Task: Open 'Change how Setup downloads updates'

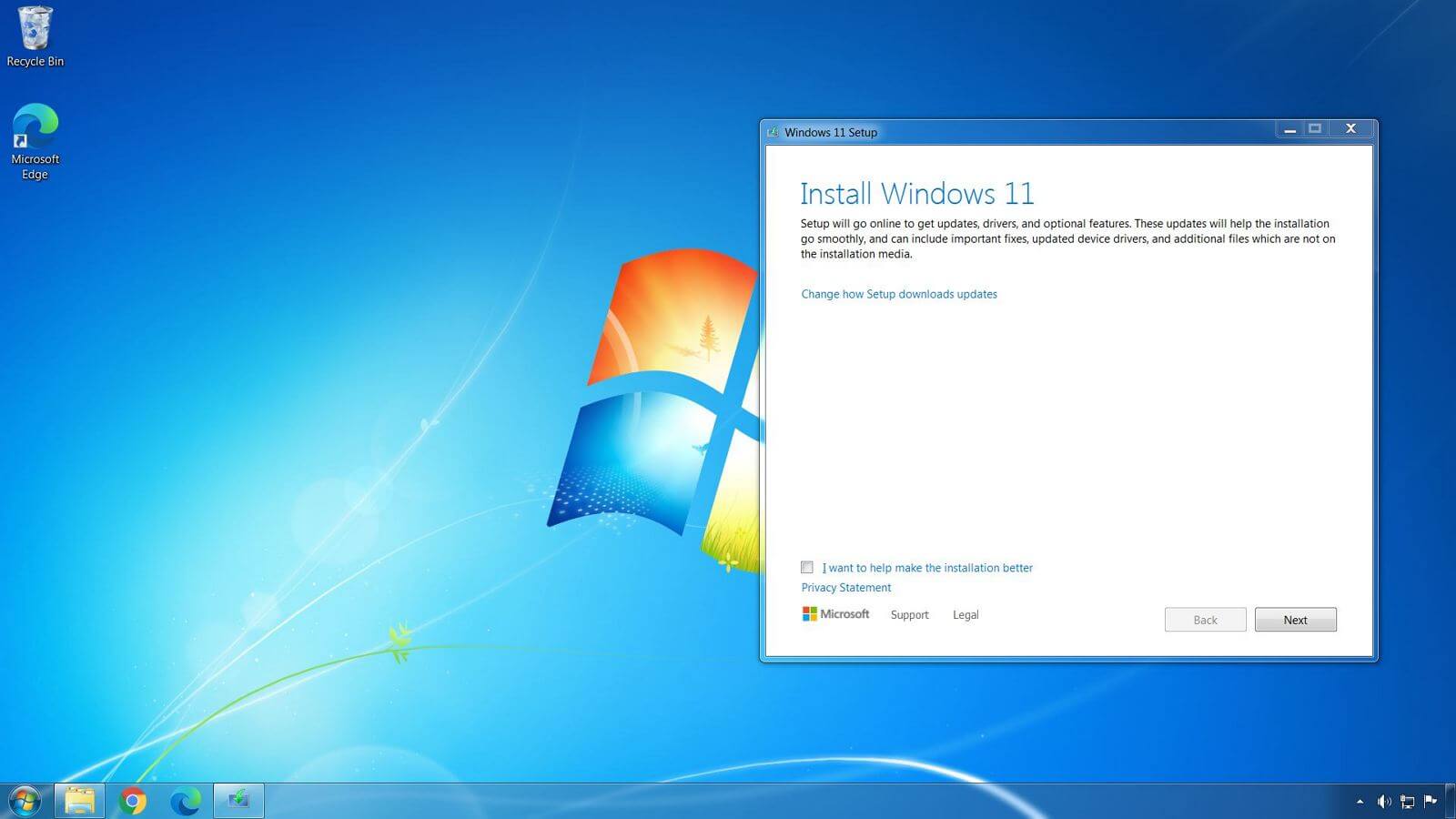Action: pyautogui.click(x=898, y=294)
